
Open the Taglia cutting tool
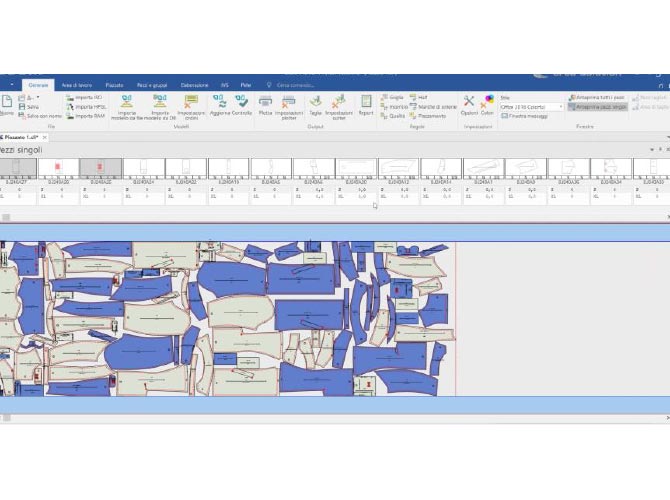[315, 104]
